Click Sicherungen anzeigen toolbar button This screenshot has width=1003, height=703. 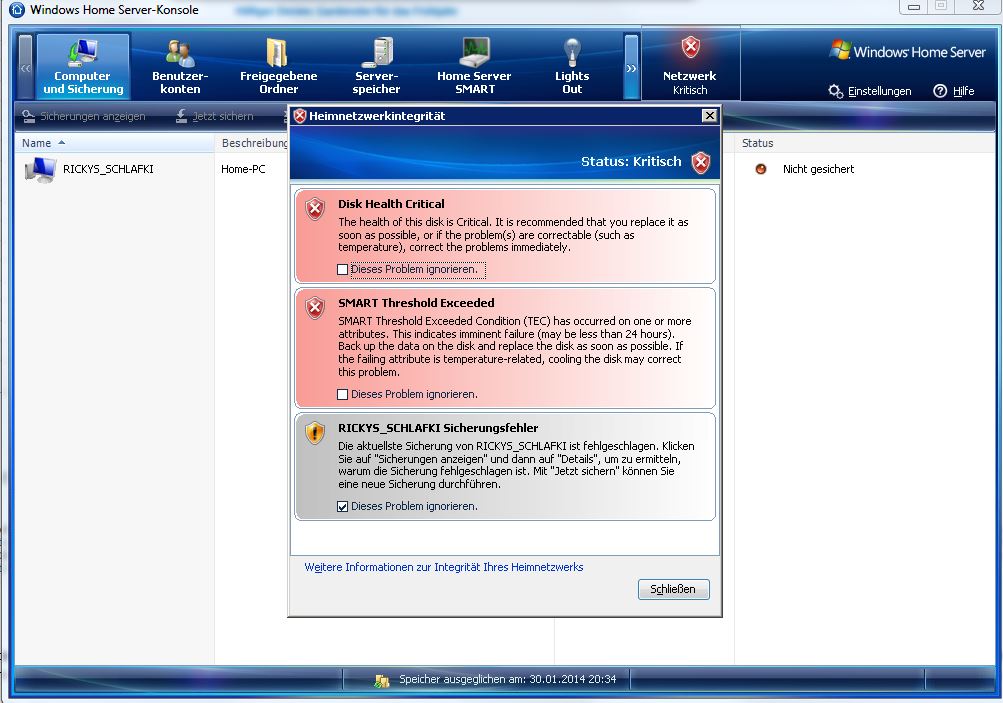pos(84,116)
